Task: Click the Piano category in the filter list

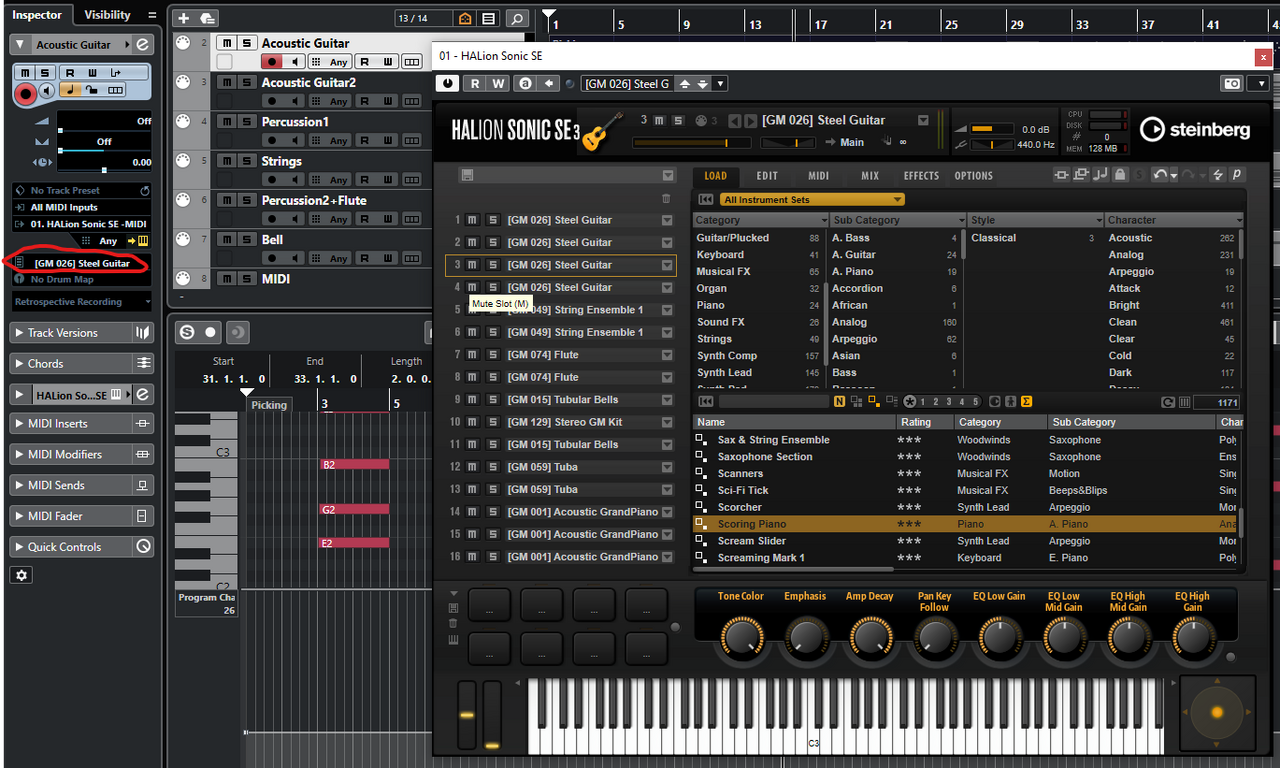Action: pos(758,305)
